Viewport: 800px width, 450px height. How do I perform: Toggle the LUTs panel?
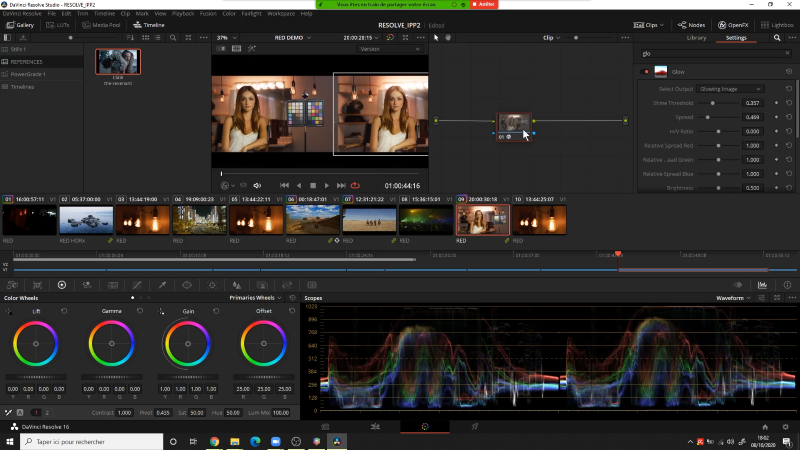pos(58,25)
